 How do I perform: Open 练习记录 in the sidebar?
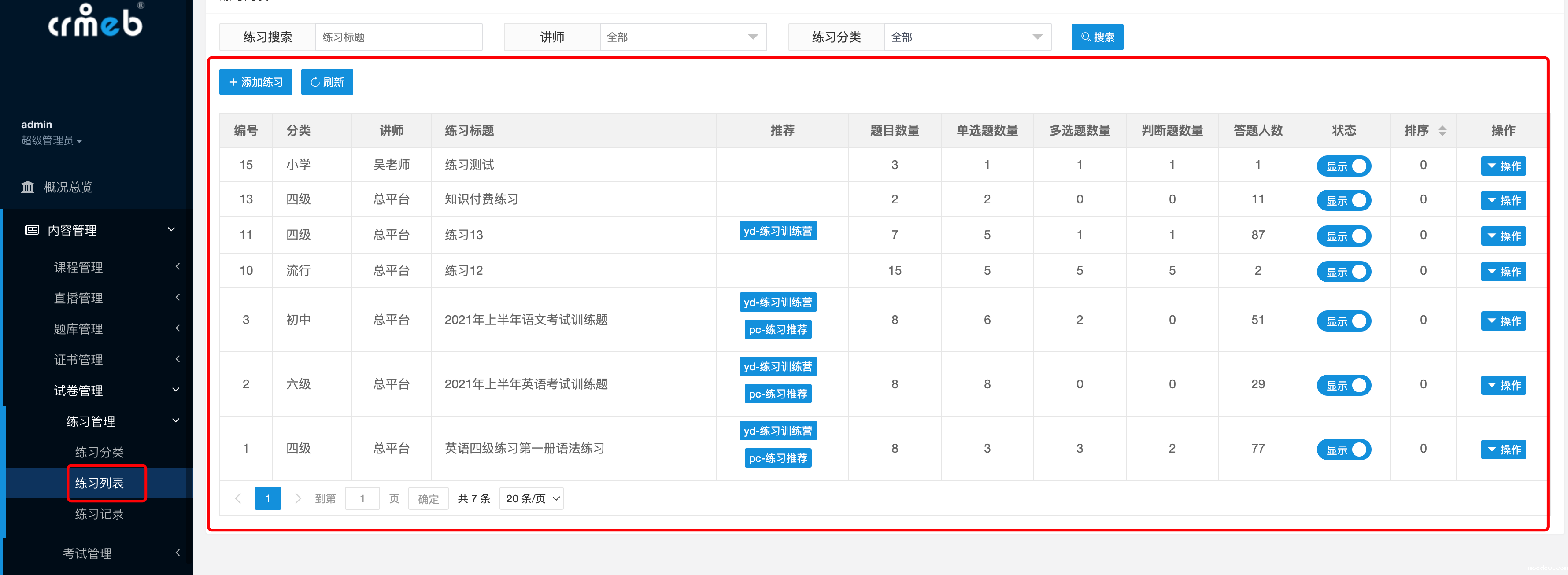click(99, 514)
